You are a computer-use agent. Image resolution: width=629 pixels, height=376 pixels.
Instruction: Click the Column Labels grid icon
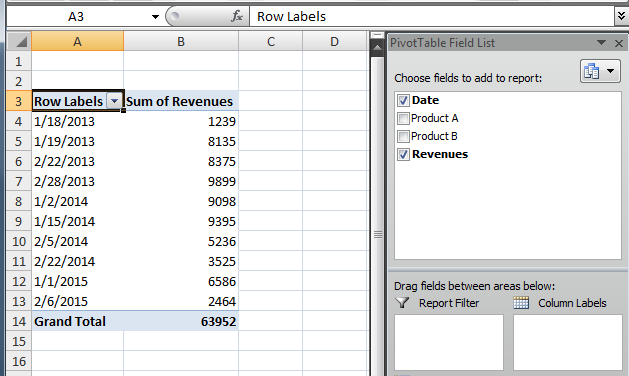521,303
